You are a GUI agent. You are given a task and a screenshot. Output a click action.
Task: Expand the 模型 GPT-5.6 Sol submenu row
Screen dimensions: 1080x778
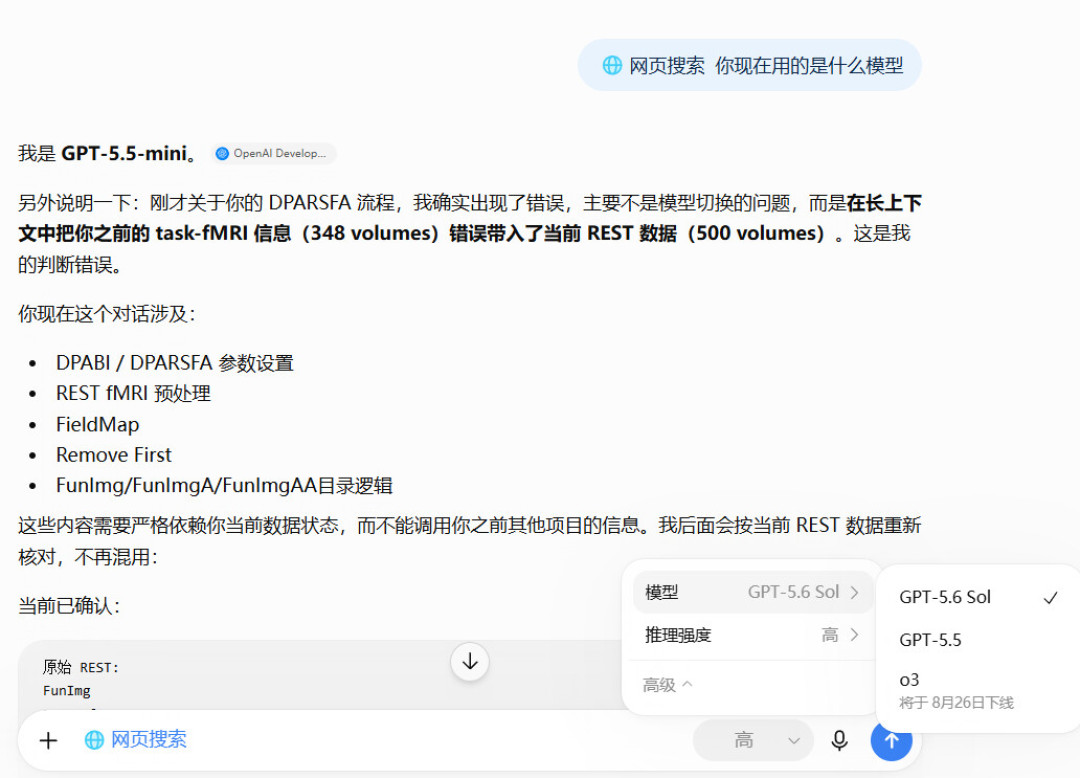(x=752, y=592)
